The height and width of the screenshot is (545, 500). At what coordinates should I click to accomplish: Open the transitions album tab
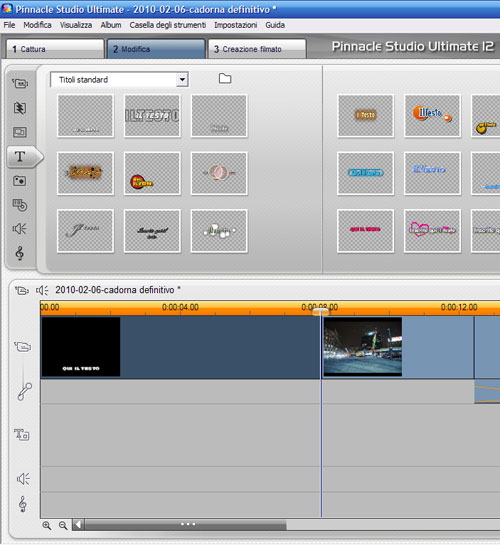coord(20,108)
